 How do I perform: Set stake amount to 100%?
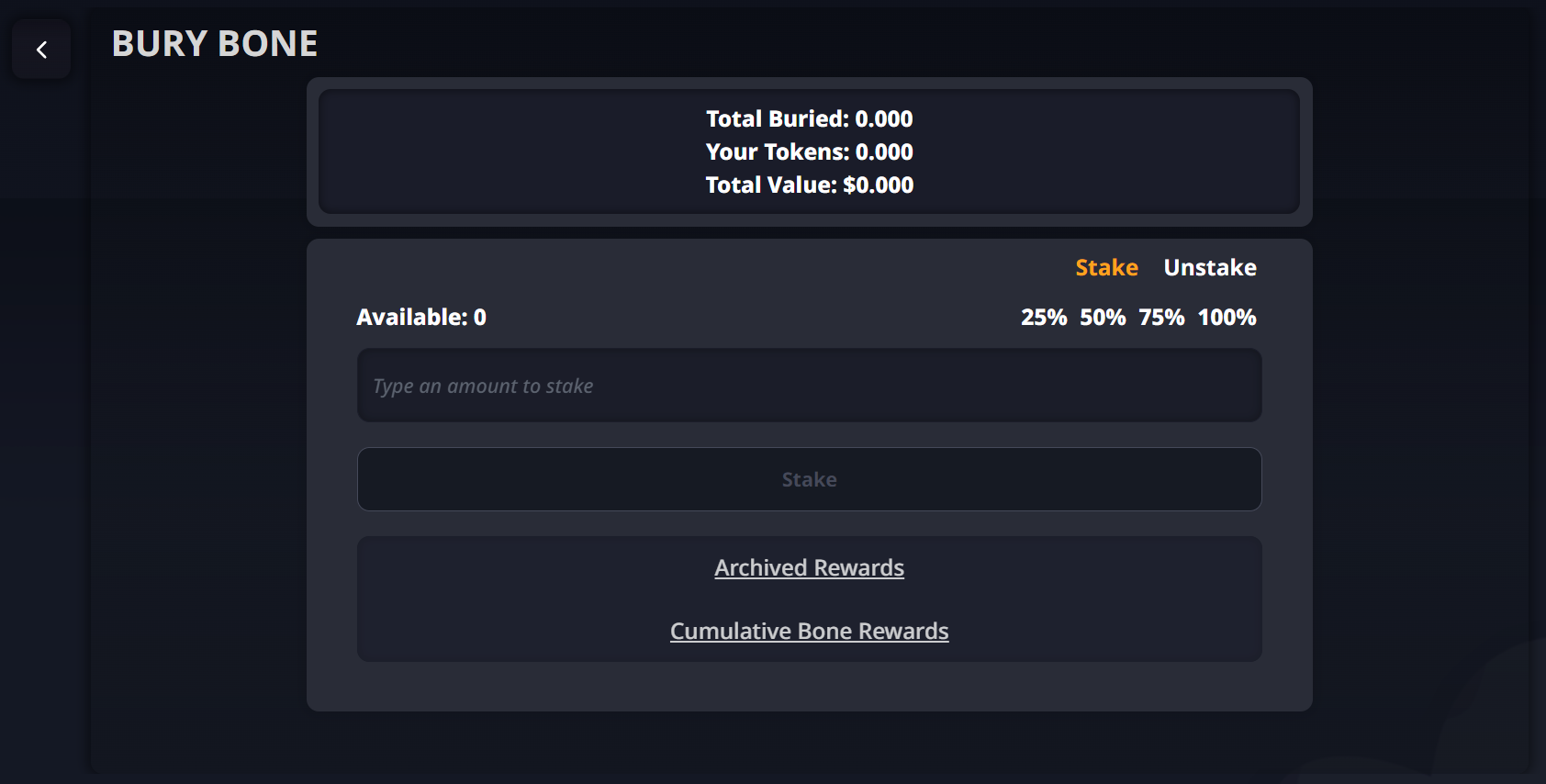click(1227, 318)
